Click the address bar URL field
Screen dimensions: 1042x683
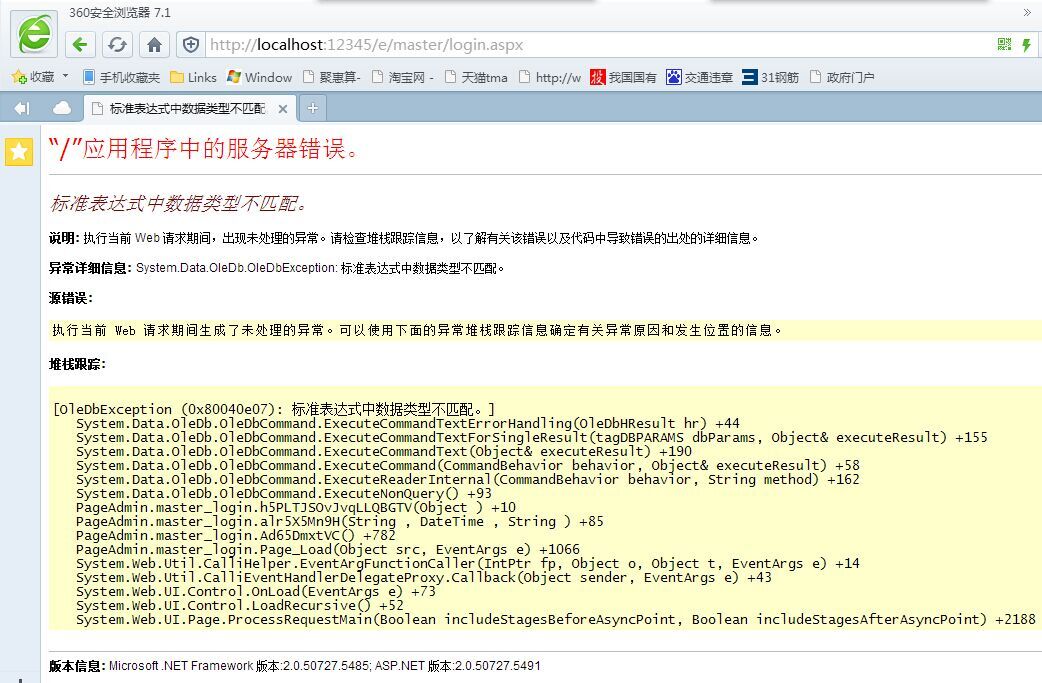600,45
